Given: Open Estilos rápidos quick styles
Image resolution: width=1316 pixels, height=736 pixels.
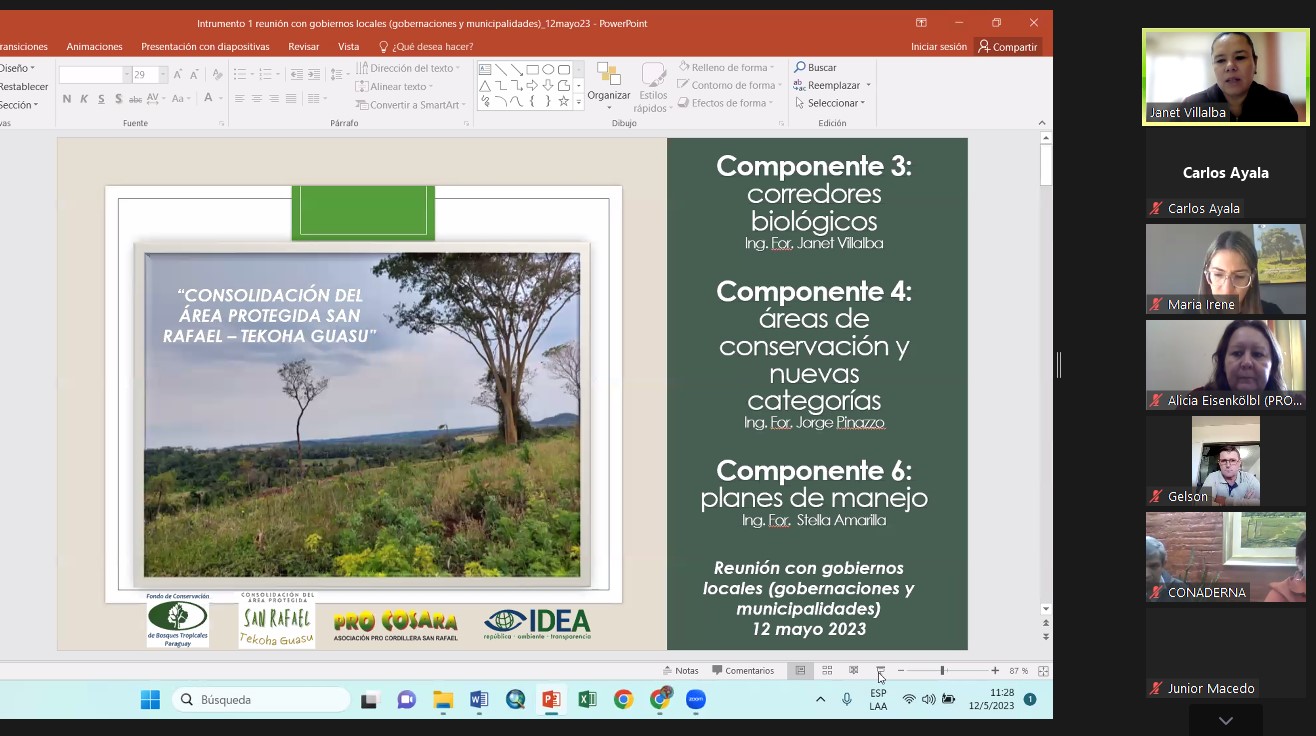Looking at the screenshot, I should (x=653, y=87).
